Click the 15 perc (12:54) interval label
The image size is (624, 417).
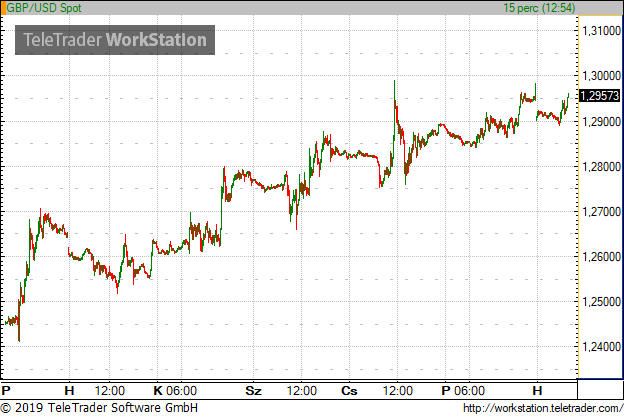click(x=539, y=8)
